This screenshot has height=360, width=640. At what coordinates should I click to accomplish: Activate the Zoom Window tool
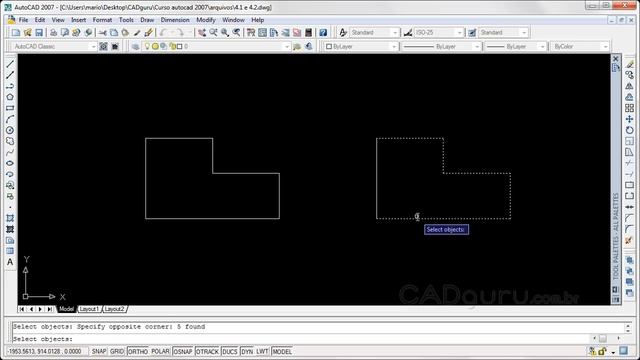[225, 33]
